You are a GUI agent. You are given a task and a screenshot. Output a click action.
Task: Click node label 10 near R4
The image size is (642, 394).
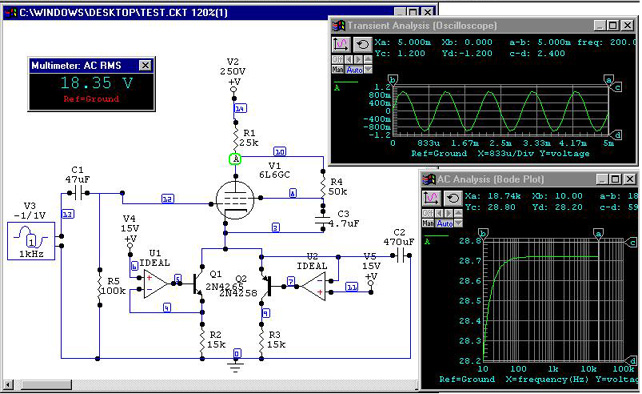click(280, 152)
